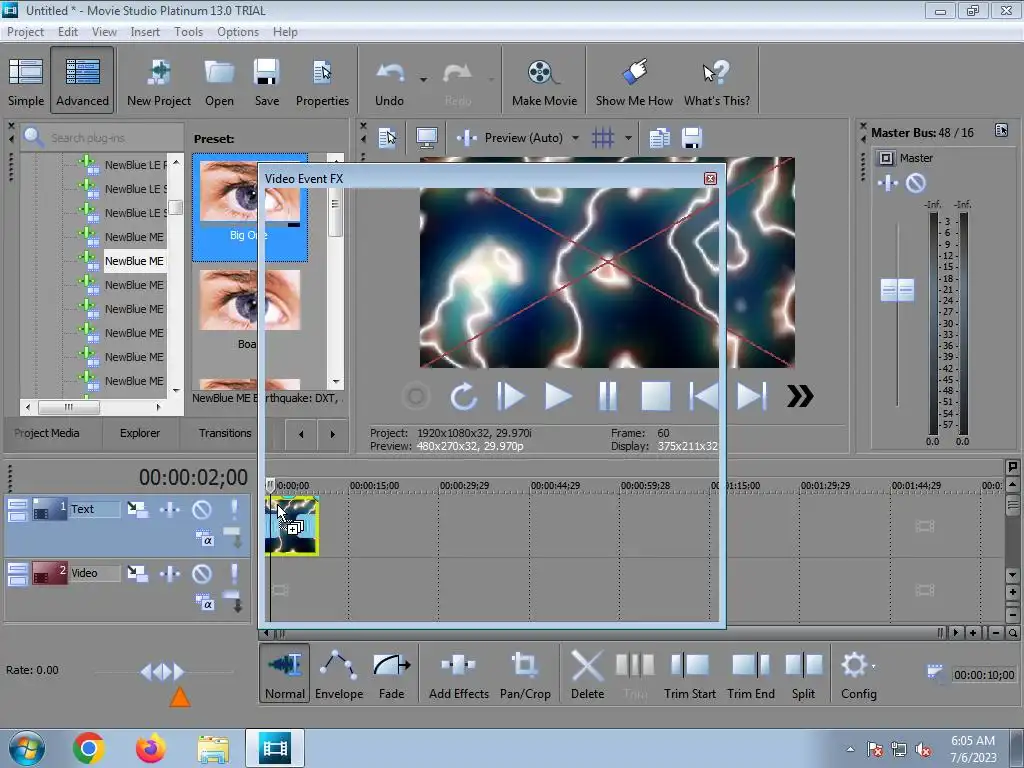1024x768 pixels.
Task: Open Project menu
Action: [x=25, y=31]
